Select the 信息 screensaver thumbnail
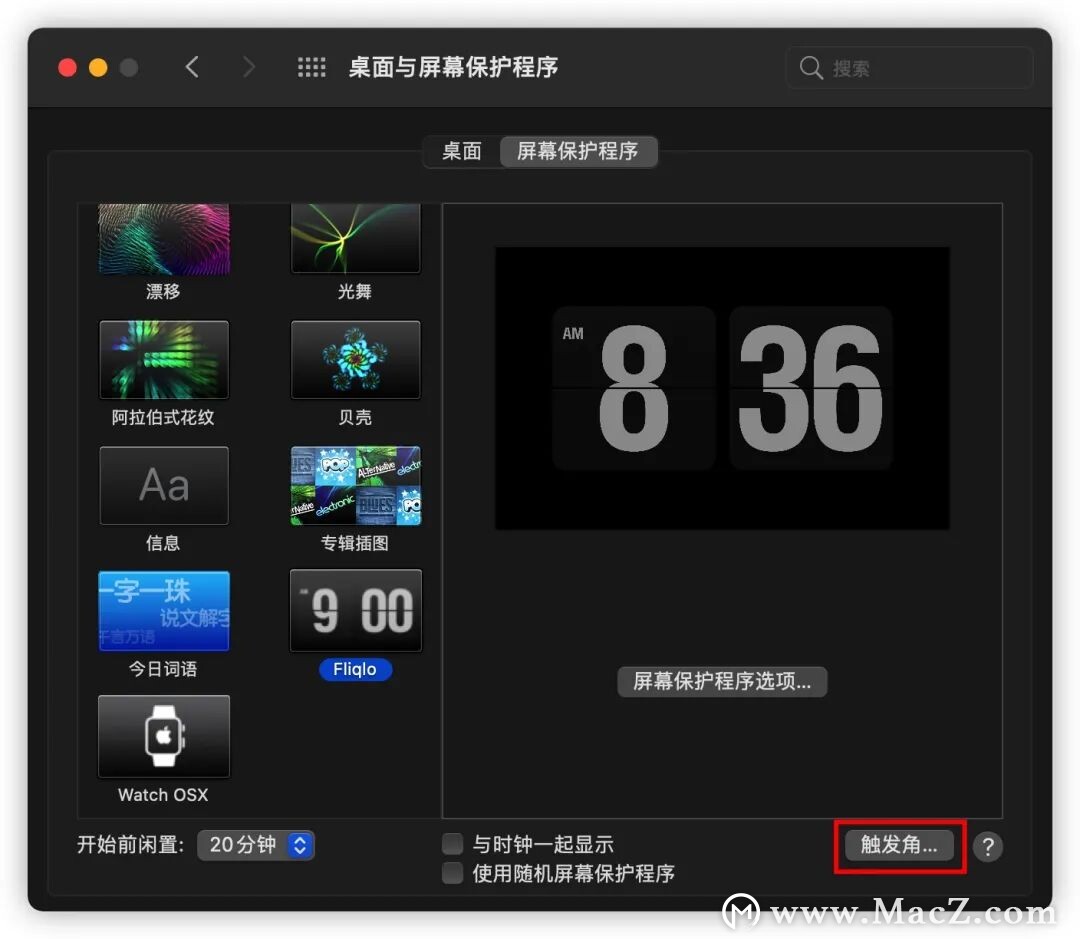The image size is (1080, 939). [x=163, y=486]
